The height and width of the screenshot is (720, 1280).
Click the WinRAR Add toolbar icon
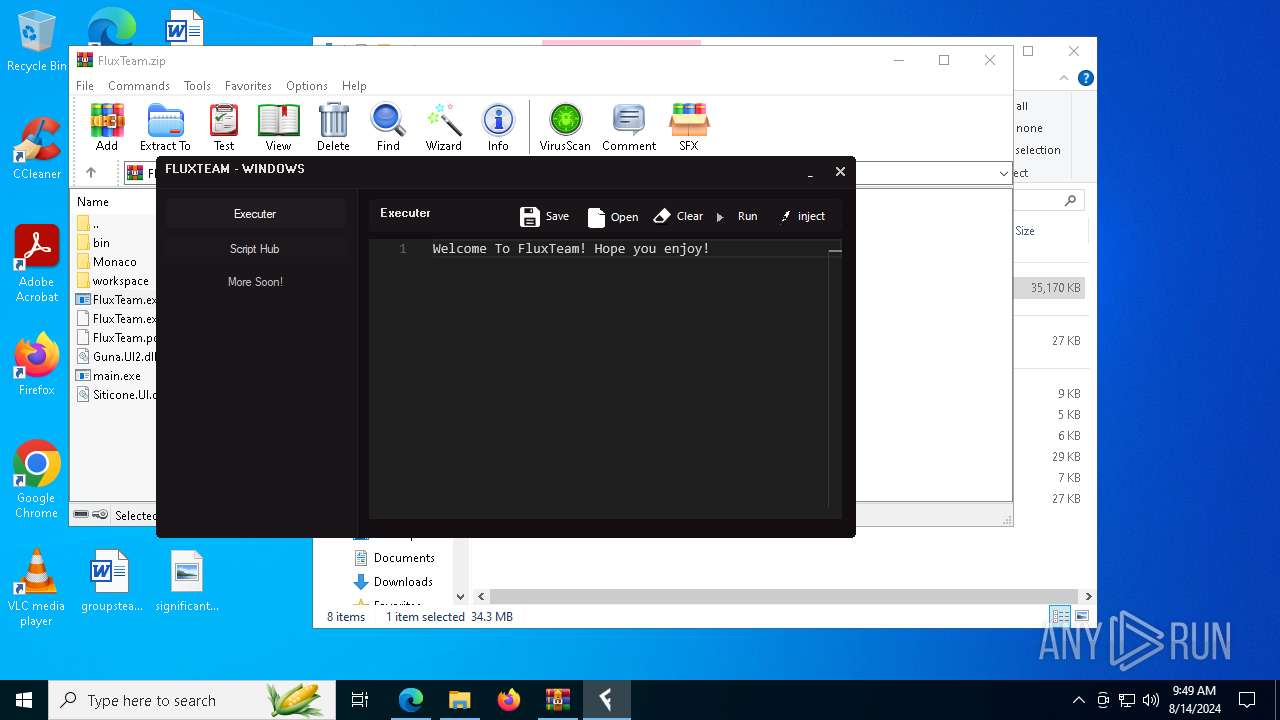pos(107,127)
